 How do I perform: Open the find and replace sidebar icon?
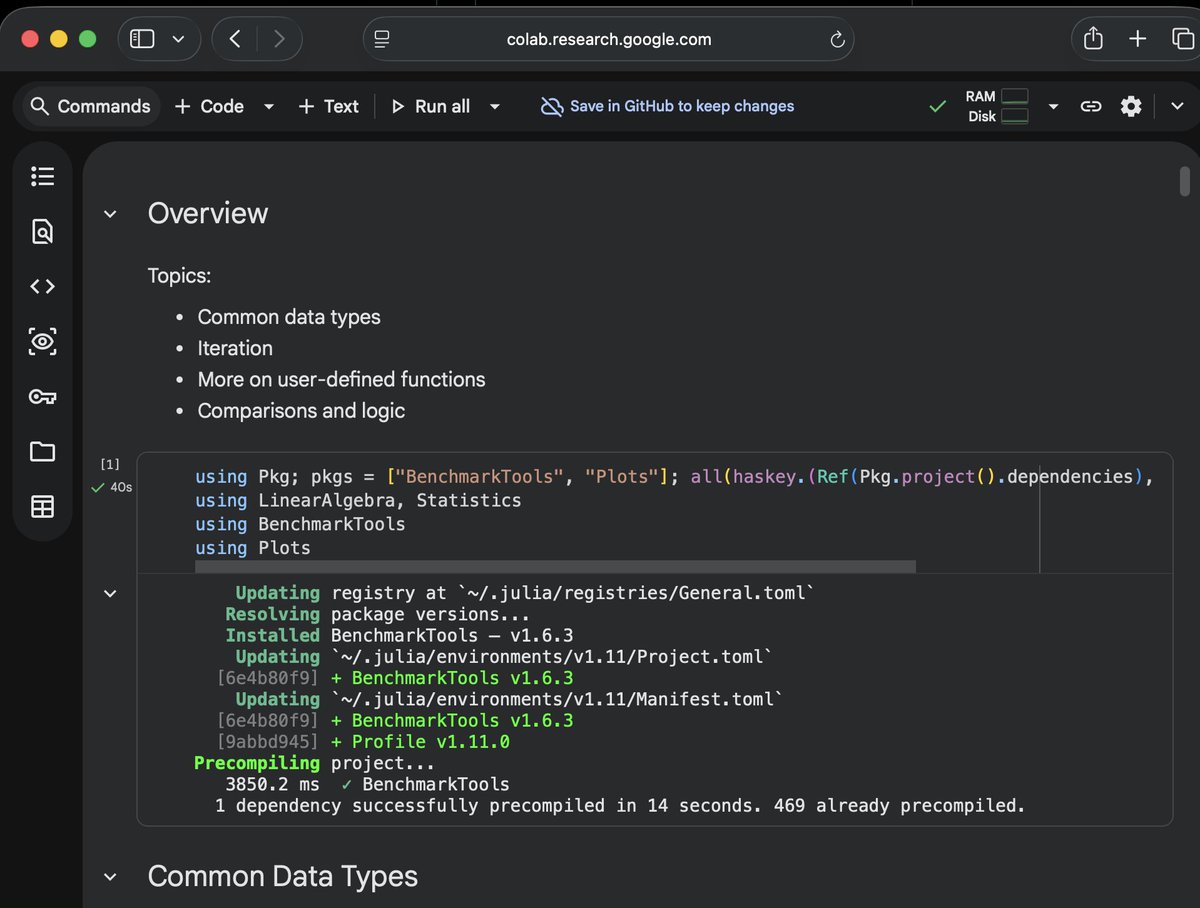[x=42, y=232]
